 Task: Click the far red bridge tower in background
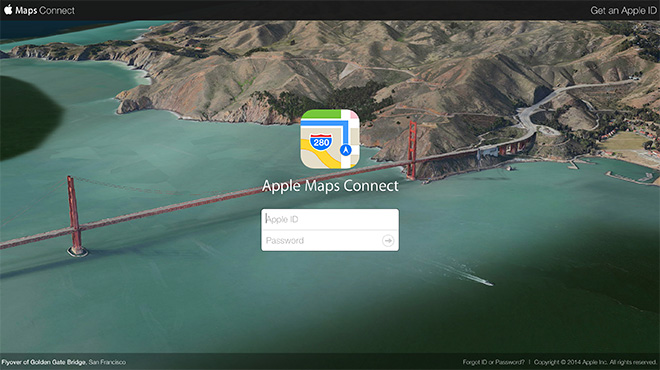point(412,150)
